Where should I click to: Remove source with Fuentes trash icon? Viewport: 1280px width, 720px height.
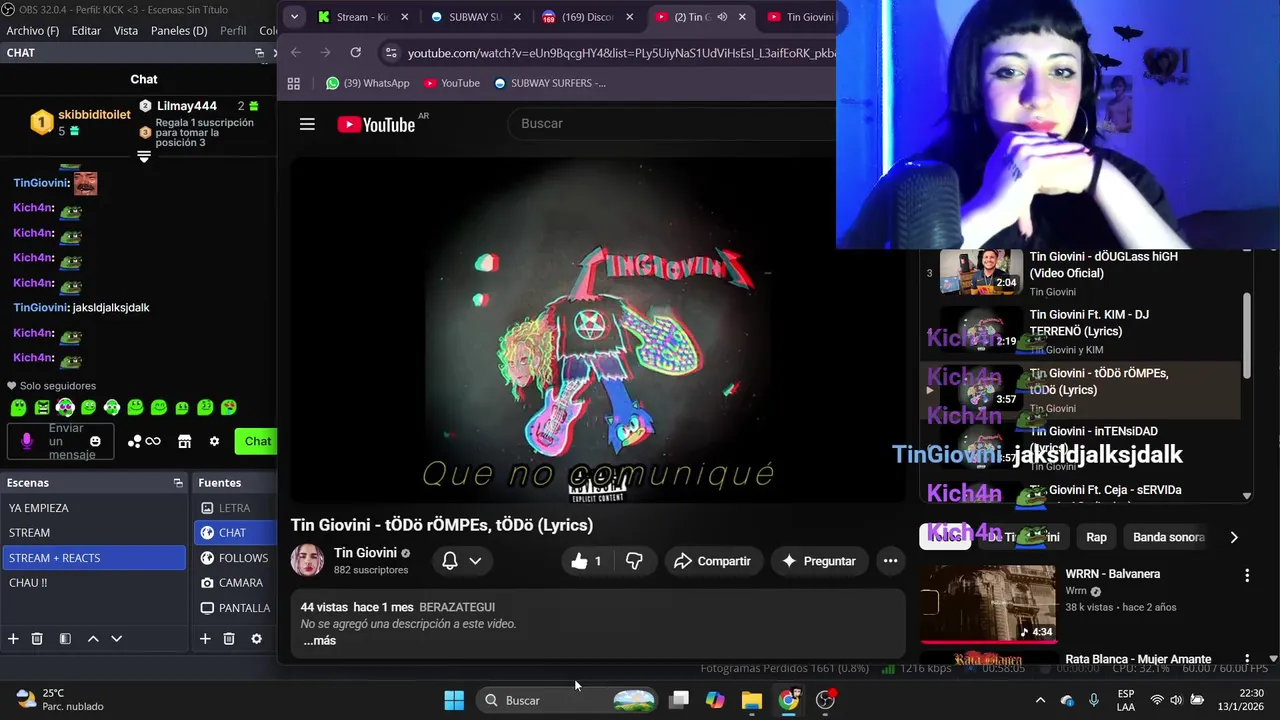coord(229,639)
